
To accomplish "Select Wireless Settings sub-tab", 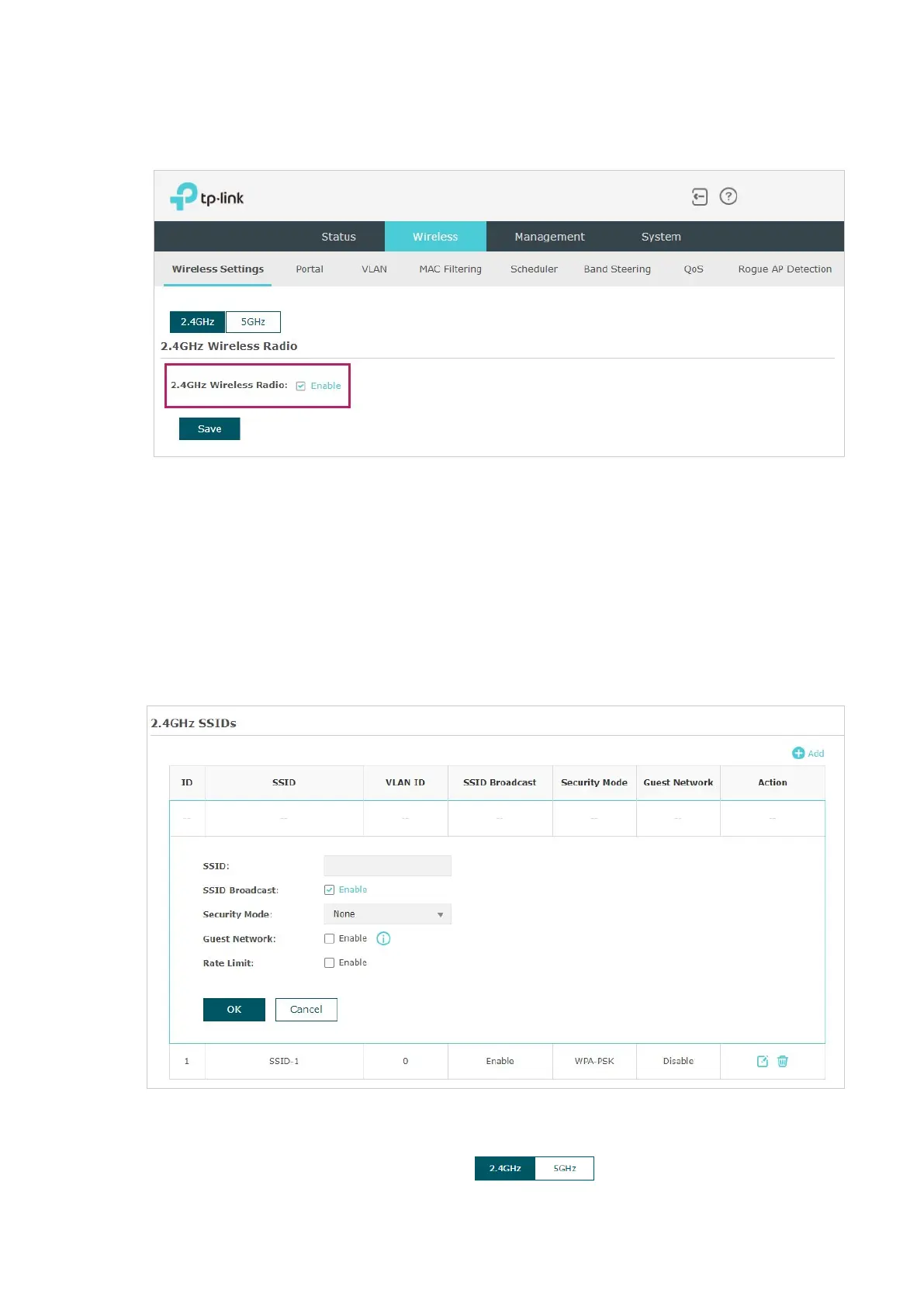I will (218, 269).
